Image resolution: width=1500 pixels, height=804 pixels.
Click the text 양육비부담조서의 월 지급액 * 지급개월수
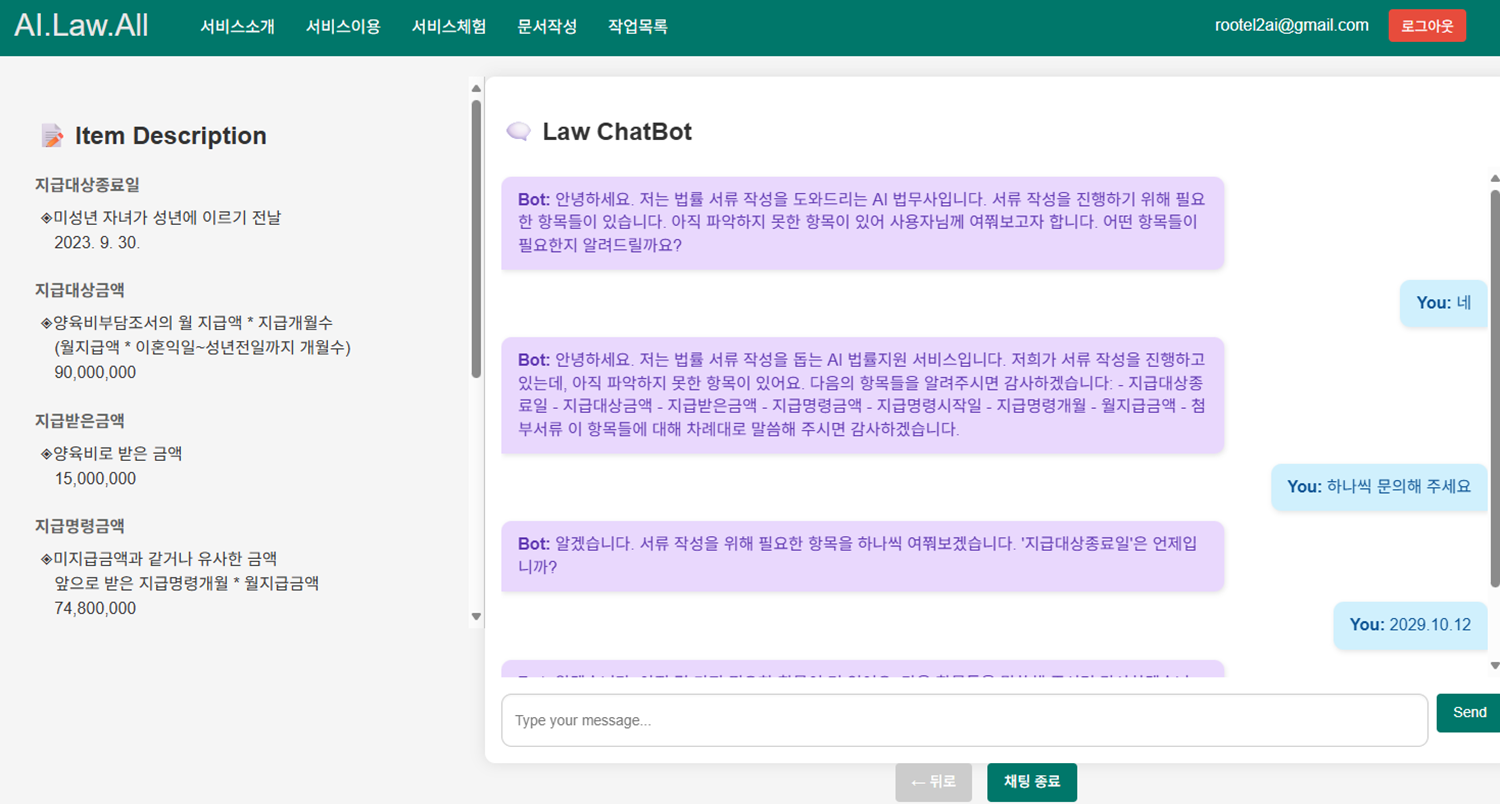(x=193, y=323)
